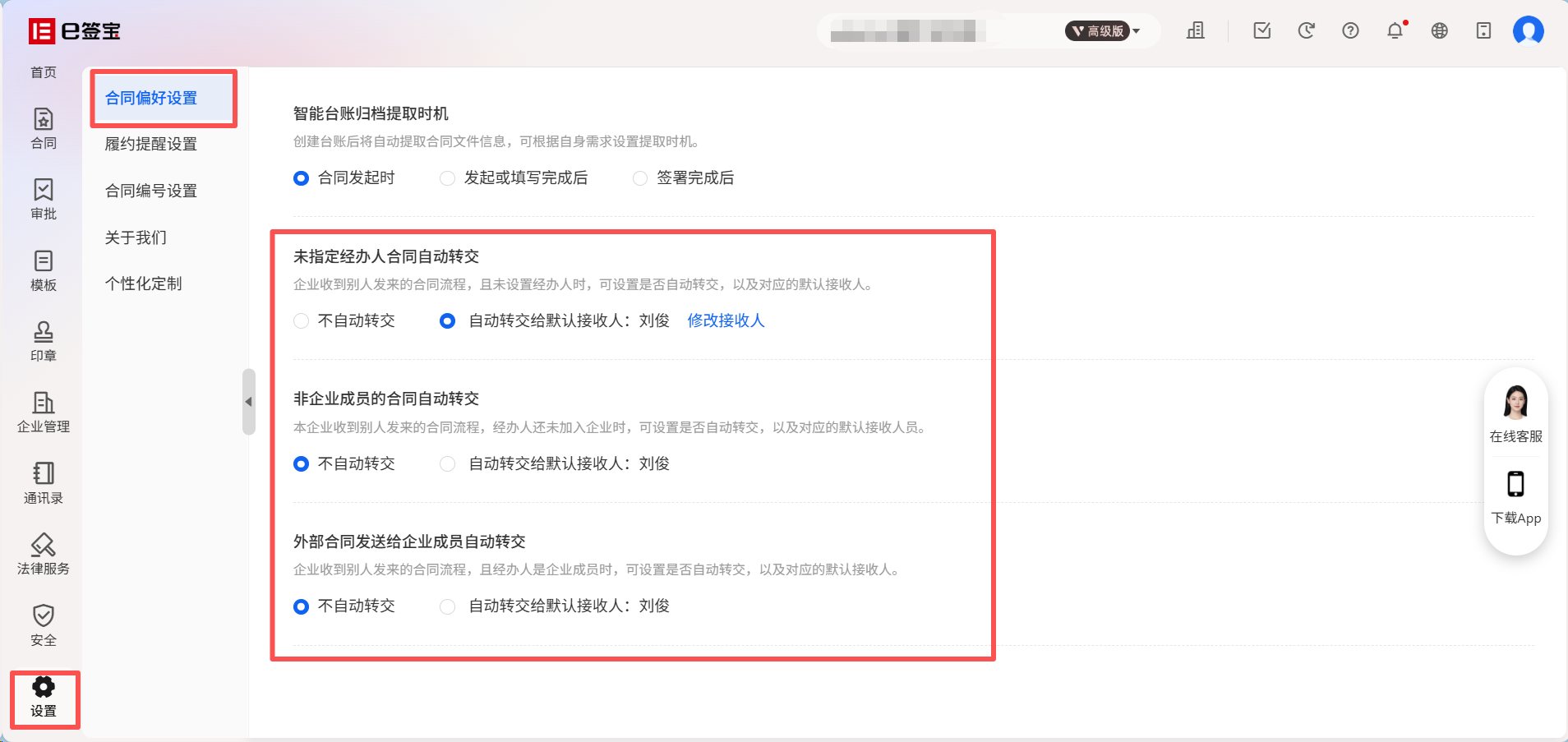This screenshot has width=1568, height=742.
Task: Click the description starting 创建台账后将自动提取
Action: [x=499, y=142]
